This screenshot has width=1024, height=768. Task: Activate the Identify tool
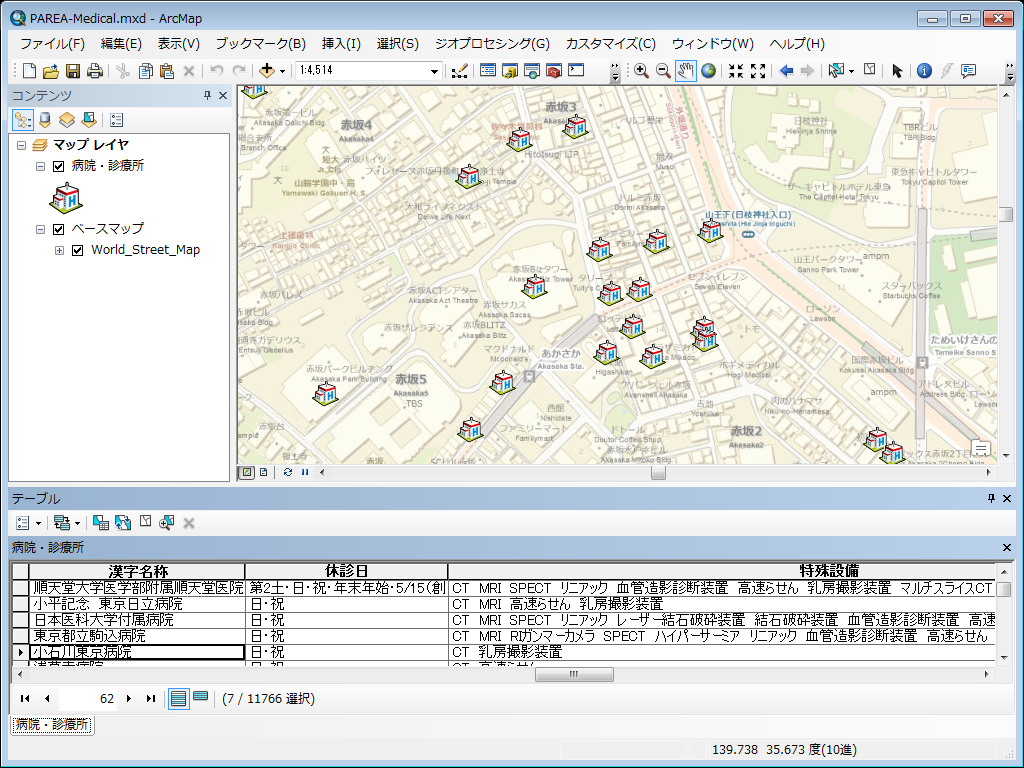tap(924, 71)
